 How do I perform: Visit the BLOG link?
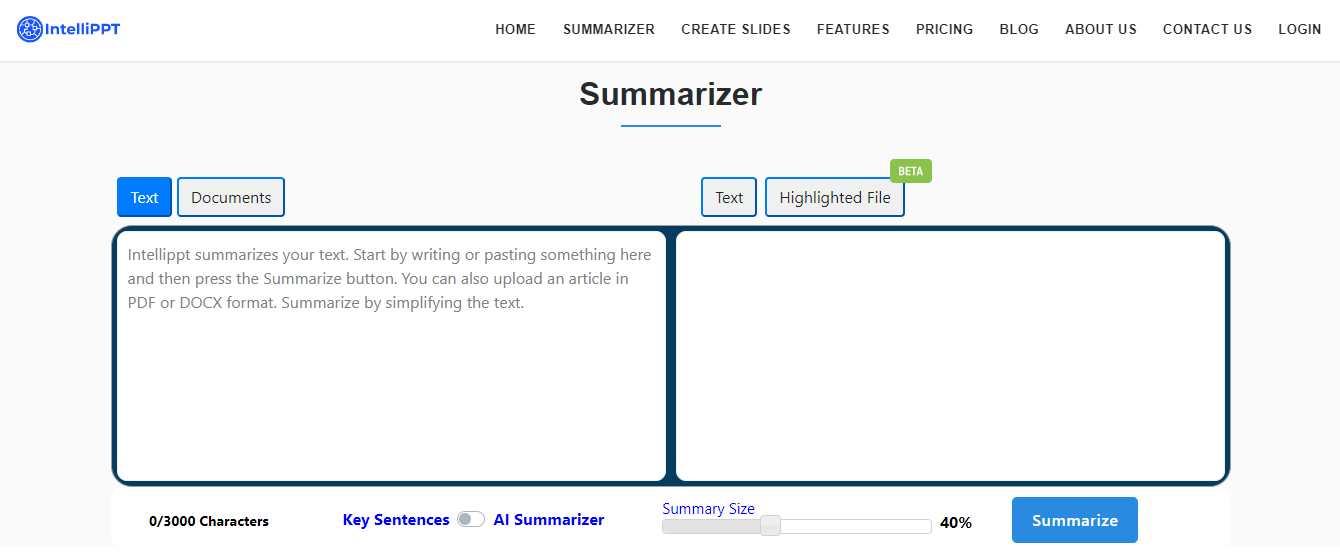click(x=1018, y=29)
